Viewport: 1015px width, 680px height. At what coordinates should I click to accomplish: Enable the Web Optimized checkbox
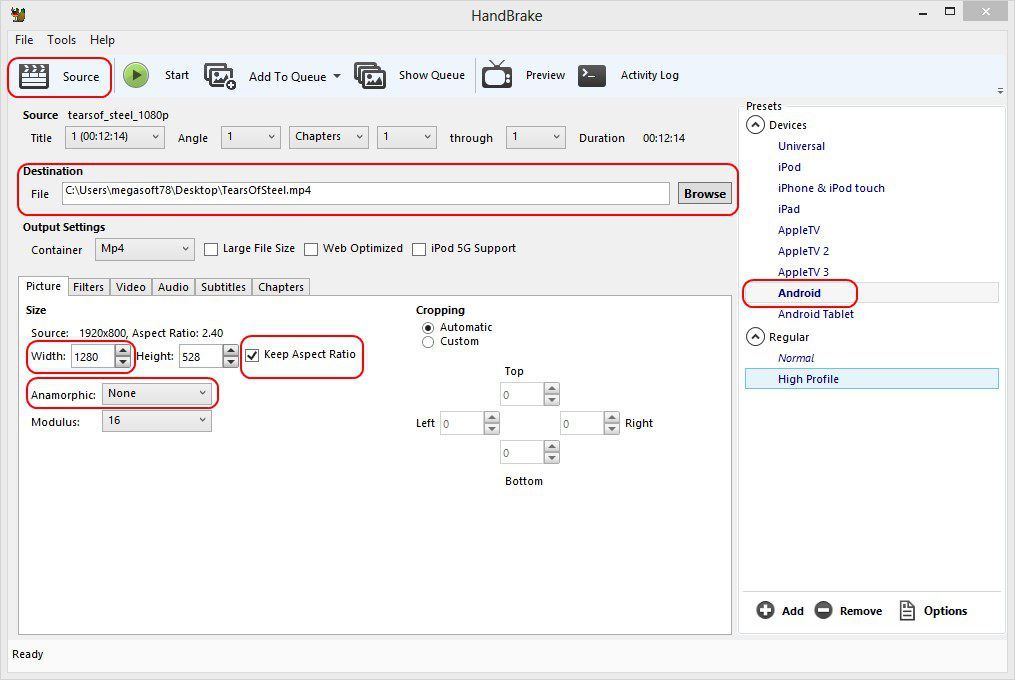(x=311, y=249)
